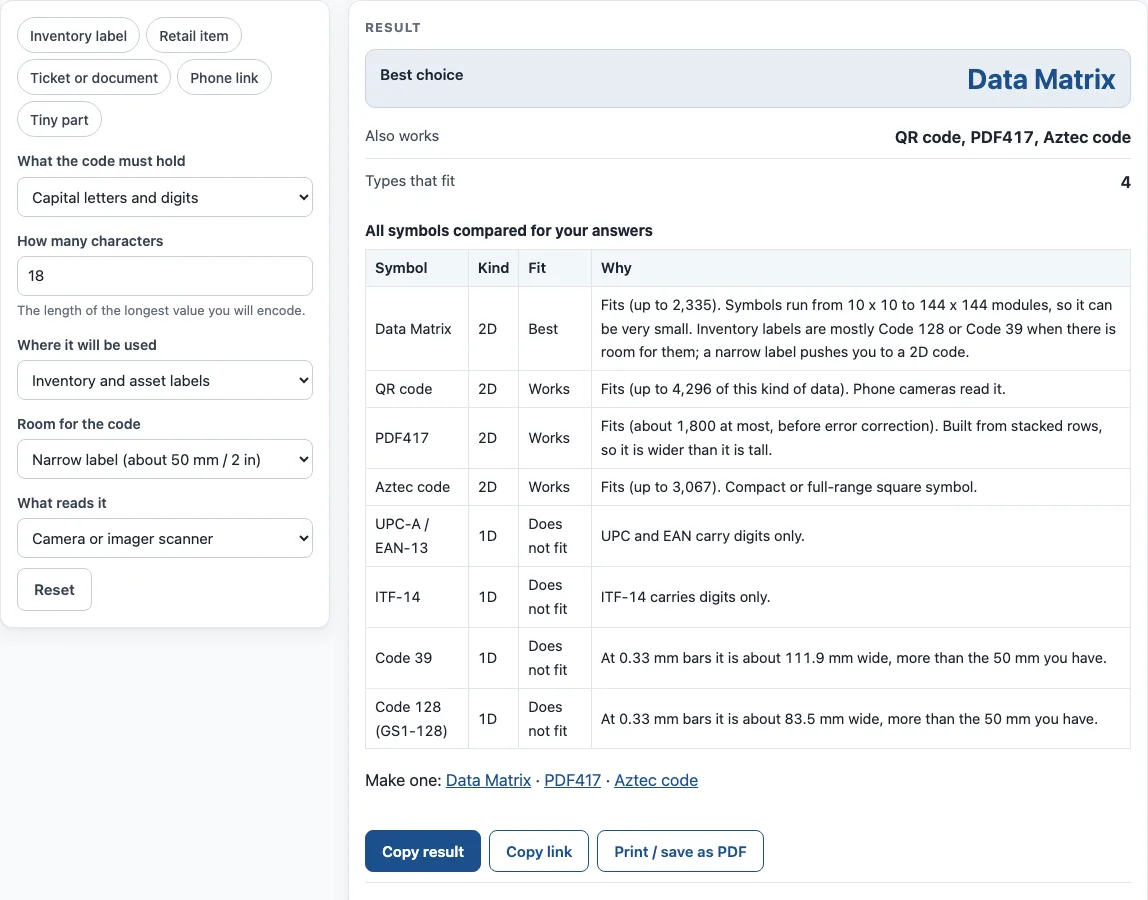Select the Tiny part preset
This screenshot has height=900, width=1148.
click(x=59, y=119)
